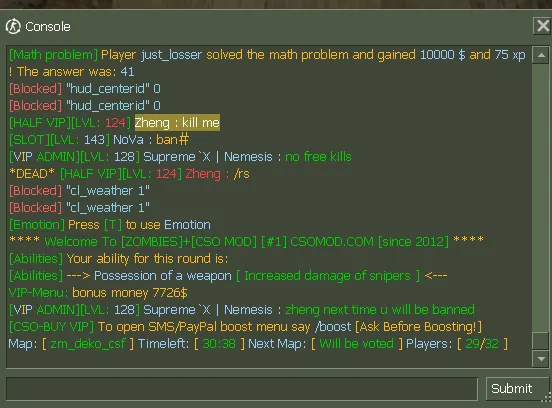Click the scrollbar down arrow
Viewport: 552px width, 408px height.
pos(541,359)
